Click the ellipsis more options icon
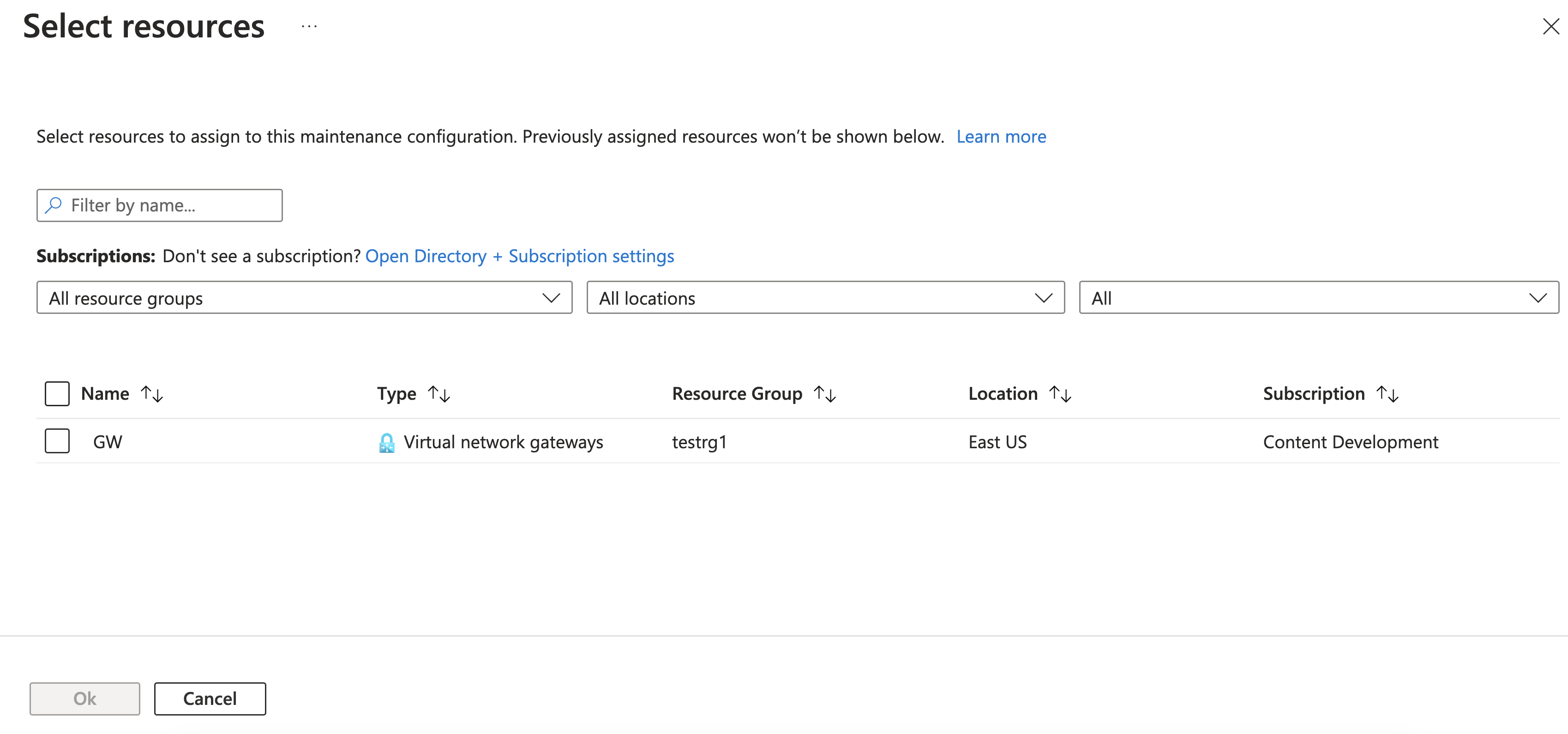1568x734 pixels. click(x=309, y=27)
